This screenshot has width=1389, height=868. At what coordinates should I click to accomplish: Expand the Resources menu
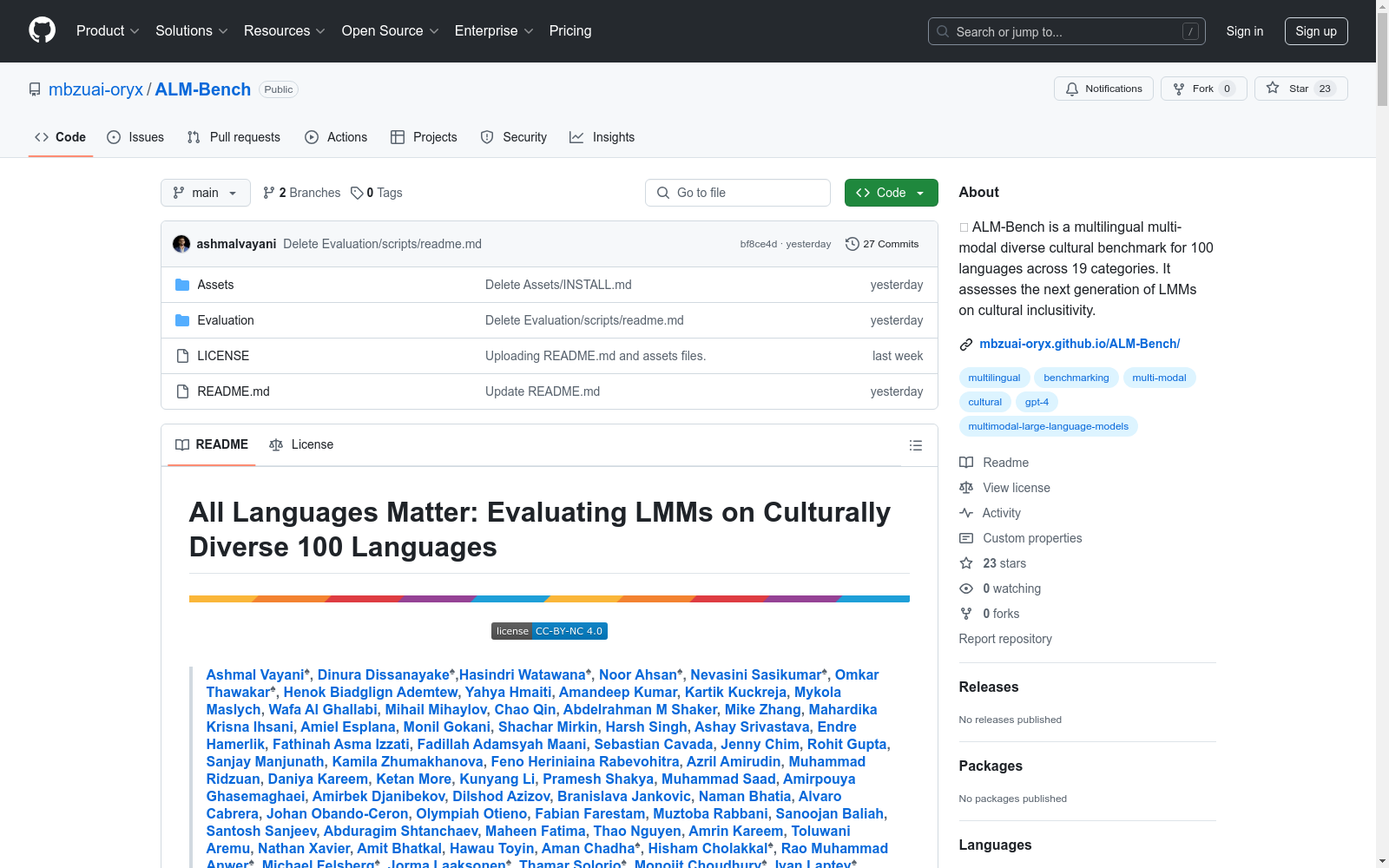(285, 31)
